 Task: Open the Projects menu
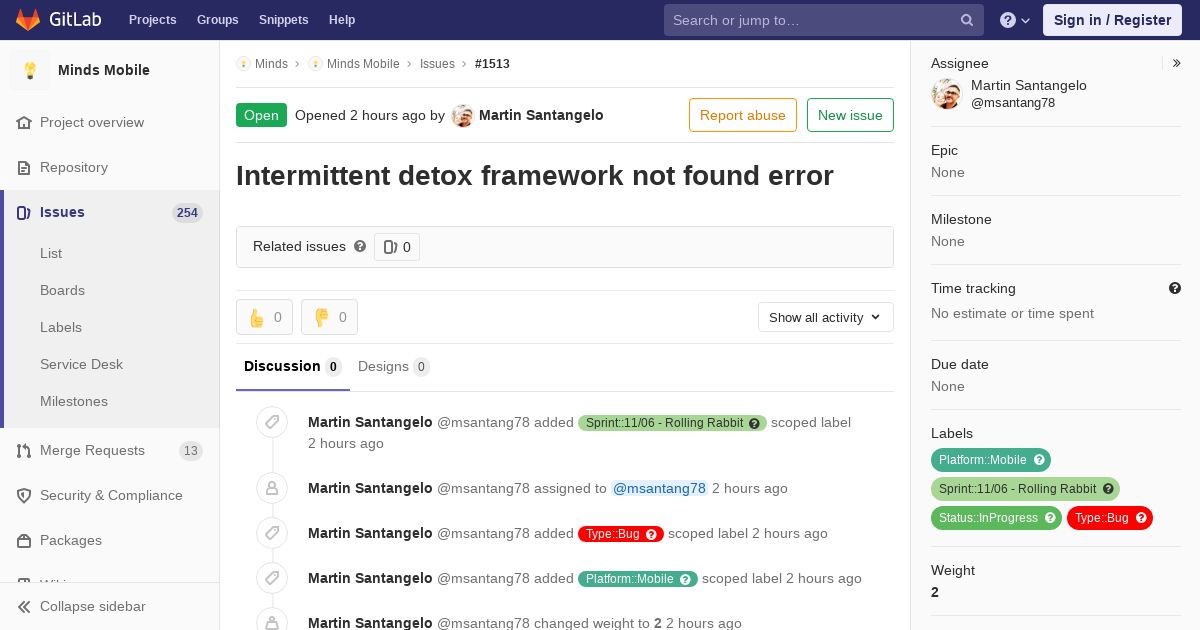(152, 20)
